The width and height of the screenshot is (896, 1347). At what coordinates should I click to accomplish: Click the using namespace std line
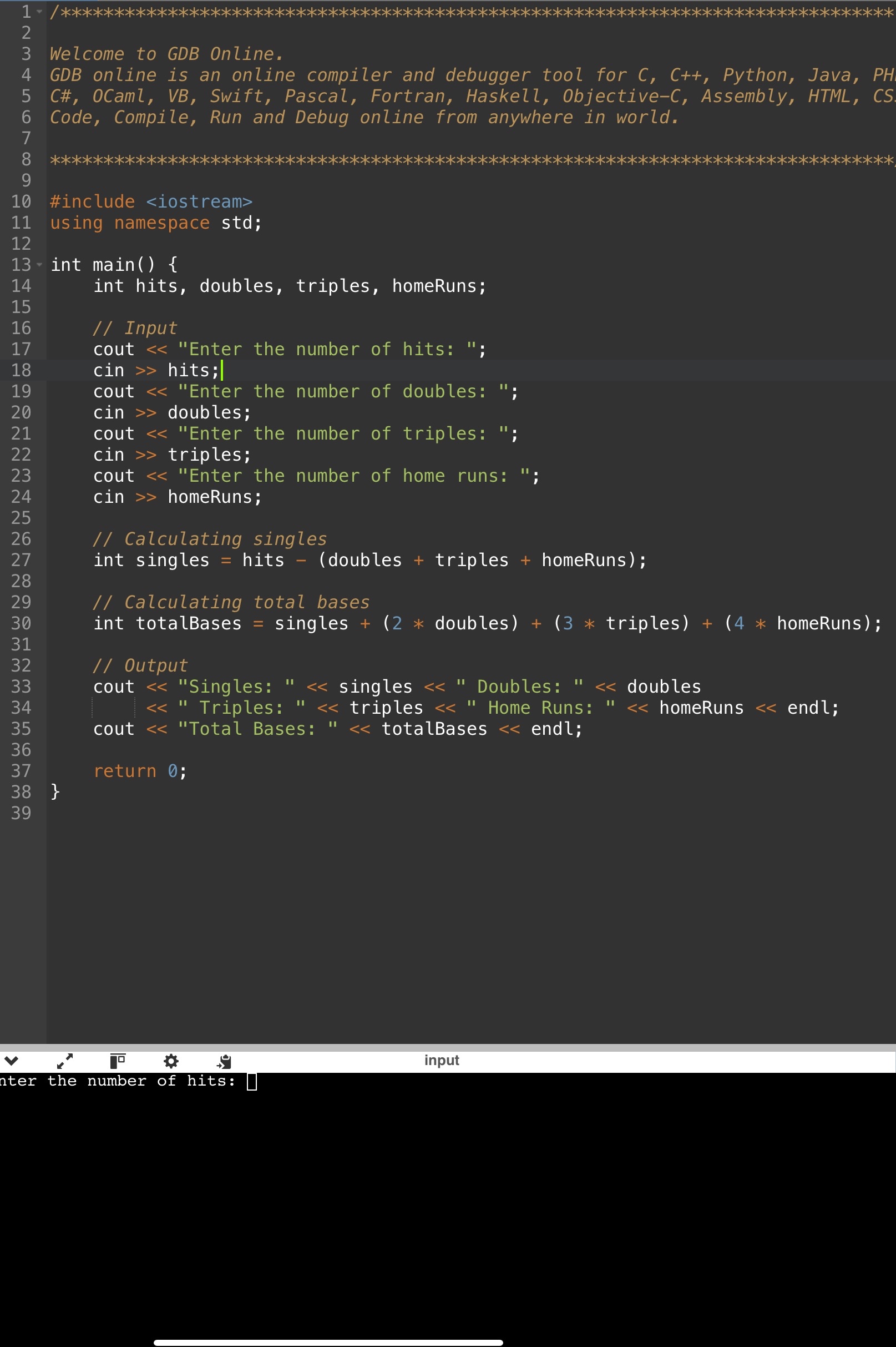(x=155, y=223)
